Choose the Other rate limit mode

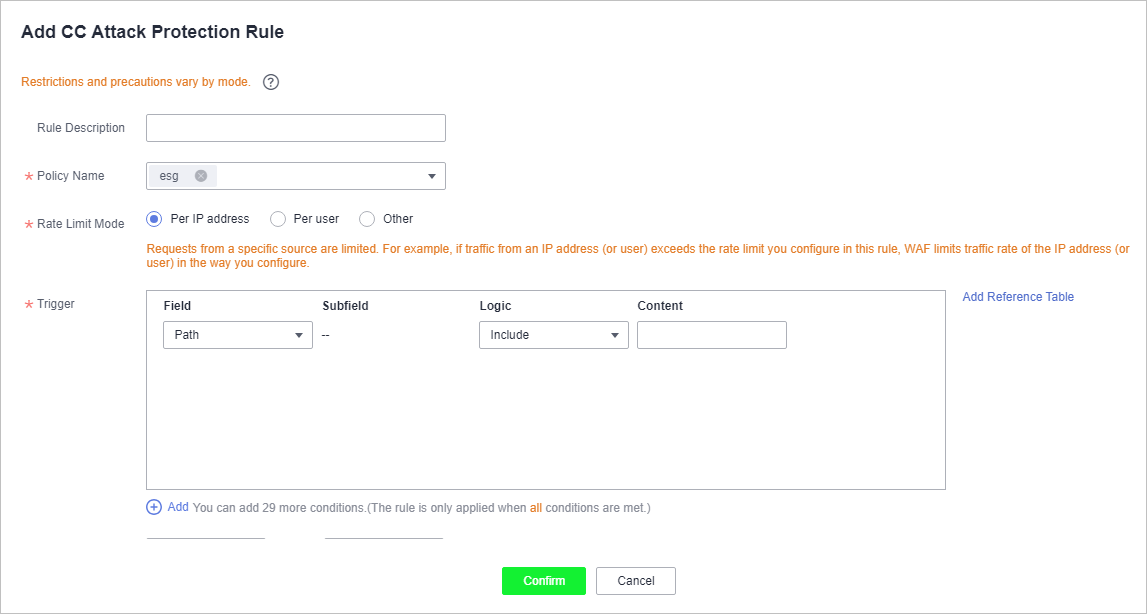pyautogui.click(x=367, y=219)
